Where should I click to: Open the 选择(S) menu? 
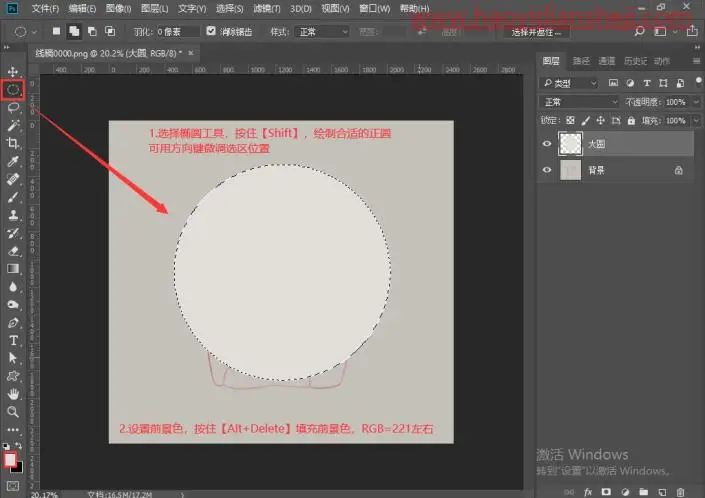[229, 8]
